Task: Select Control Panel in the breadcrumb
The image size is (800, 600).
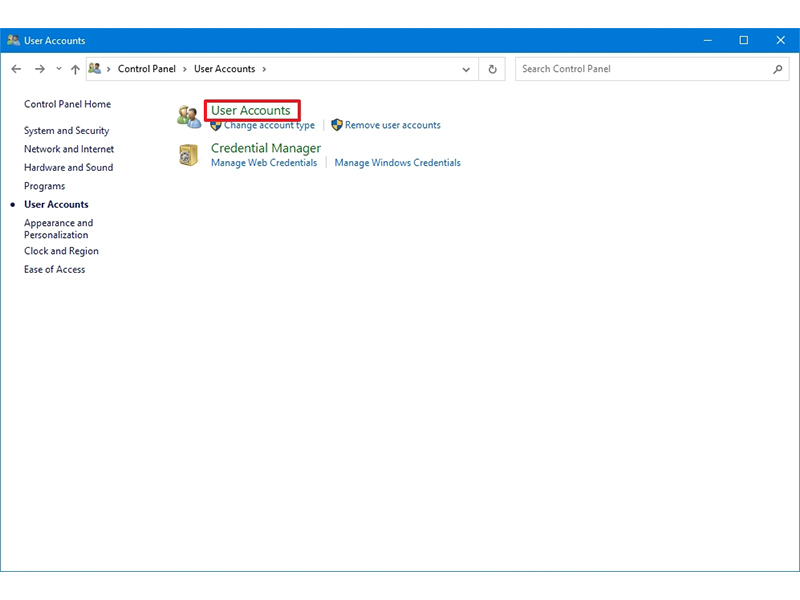Action: (146, 69)
